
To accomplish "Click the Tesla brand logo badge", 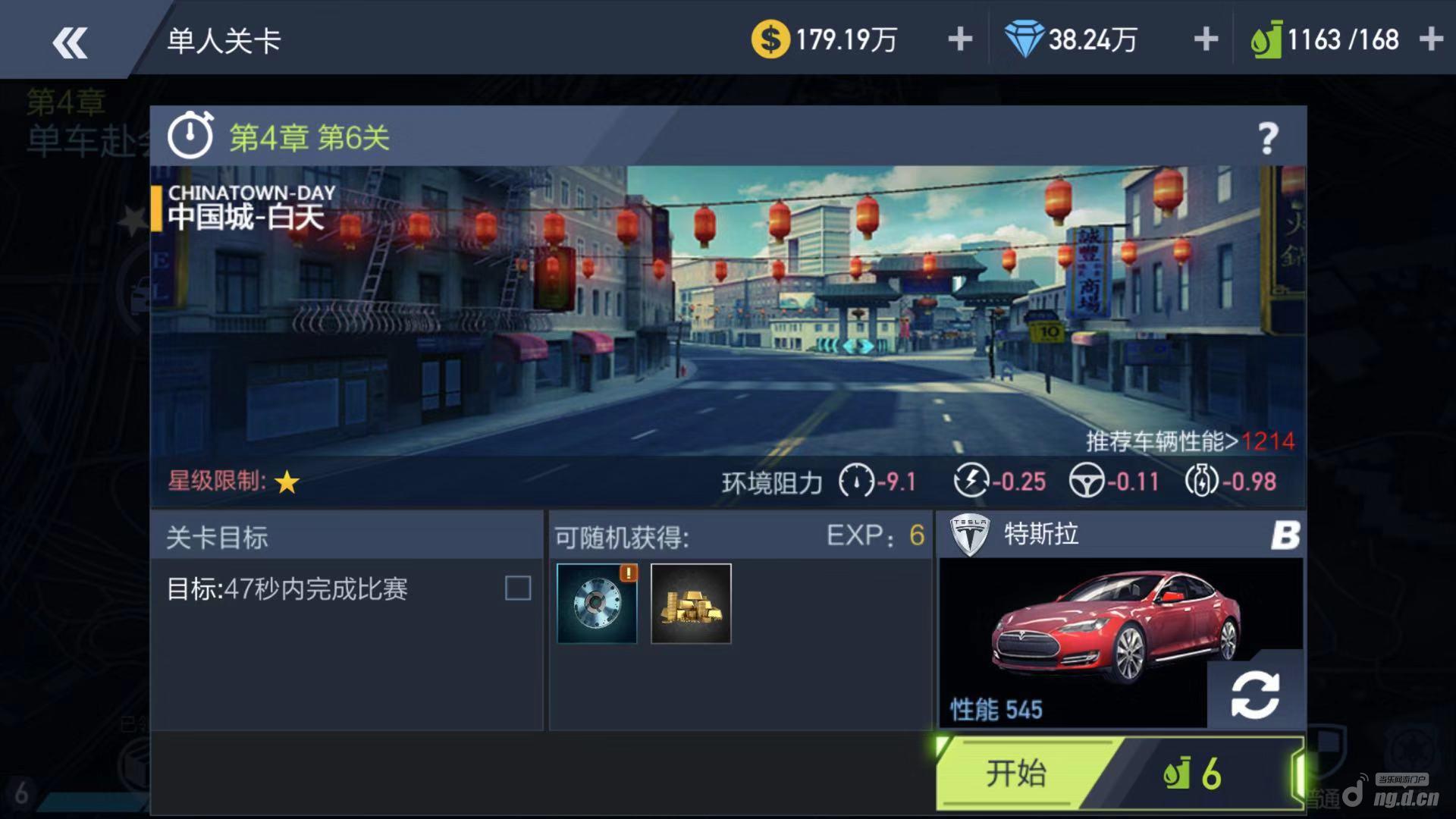I will (970, 535).
